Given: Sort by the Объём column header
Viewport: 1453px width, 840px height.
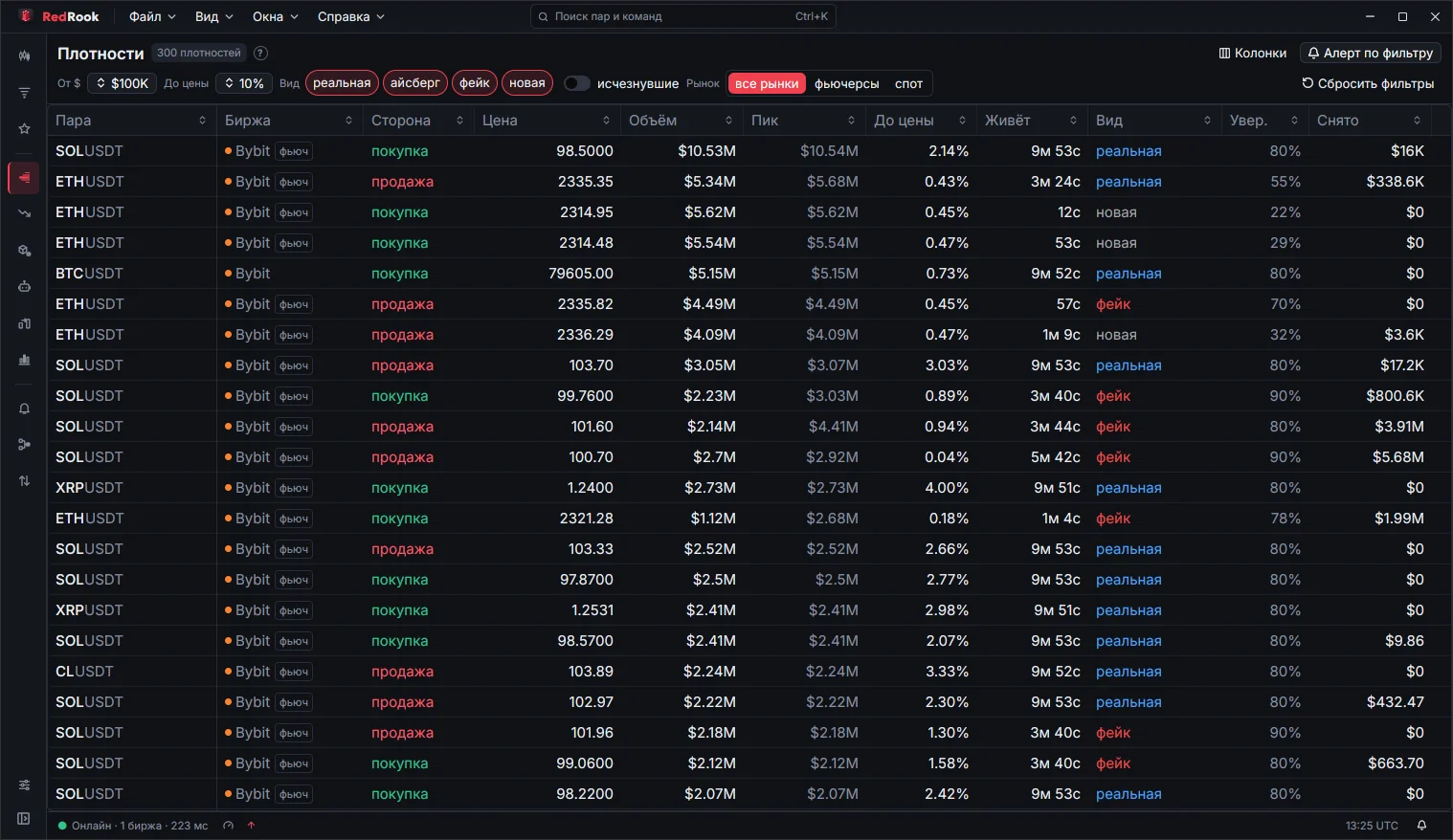Looking at the screenshot, I should [x=682, y=121].
